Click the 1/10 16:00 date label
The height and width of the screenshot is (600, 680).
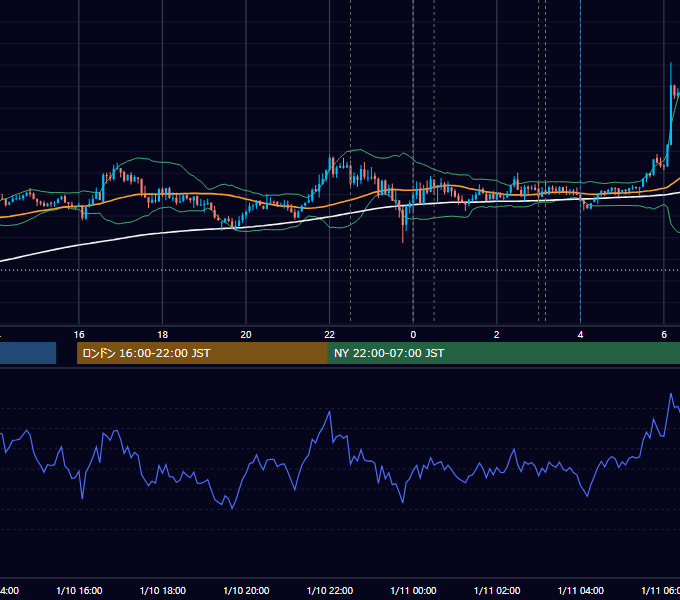pyautogui.click(x=79, y=590)
